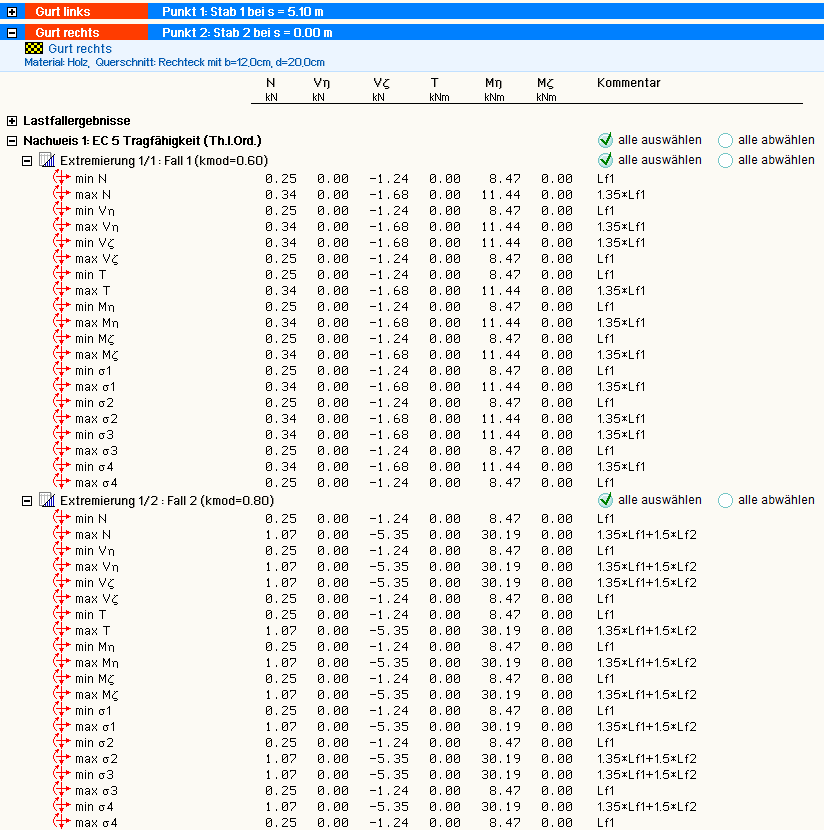Expand the Lastfallergebnisse node

(x=12, y=121)
